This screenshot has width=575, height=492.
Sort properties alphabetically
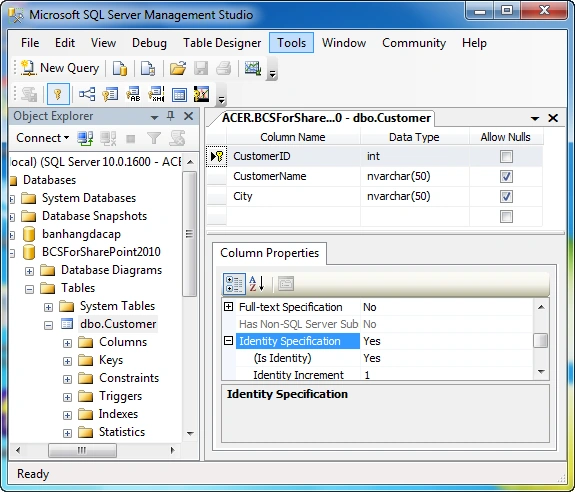click(x=257, y=284)
